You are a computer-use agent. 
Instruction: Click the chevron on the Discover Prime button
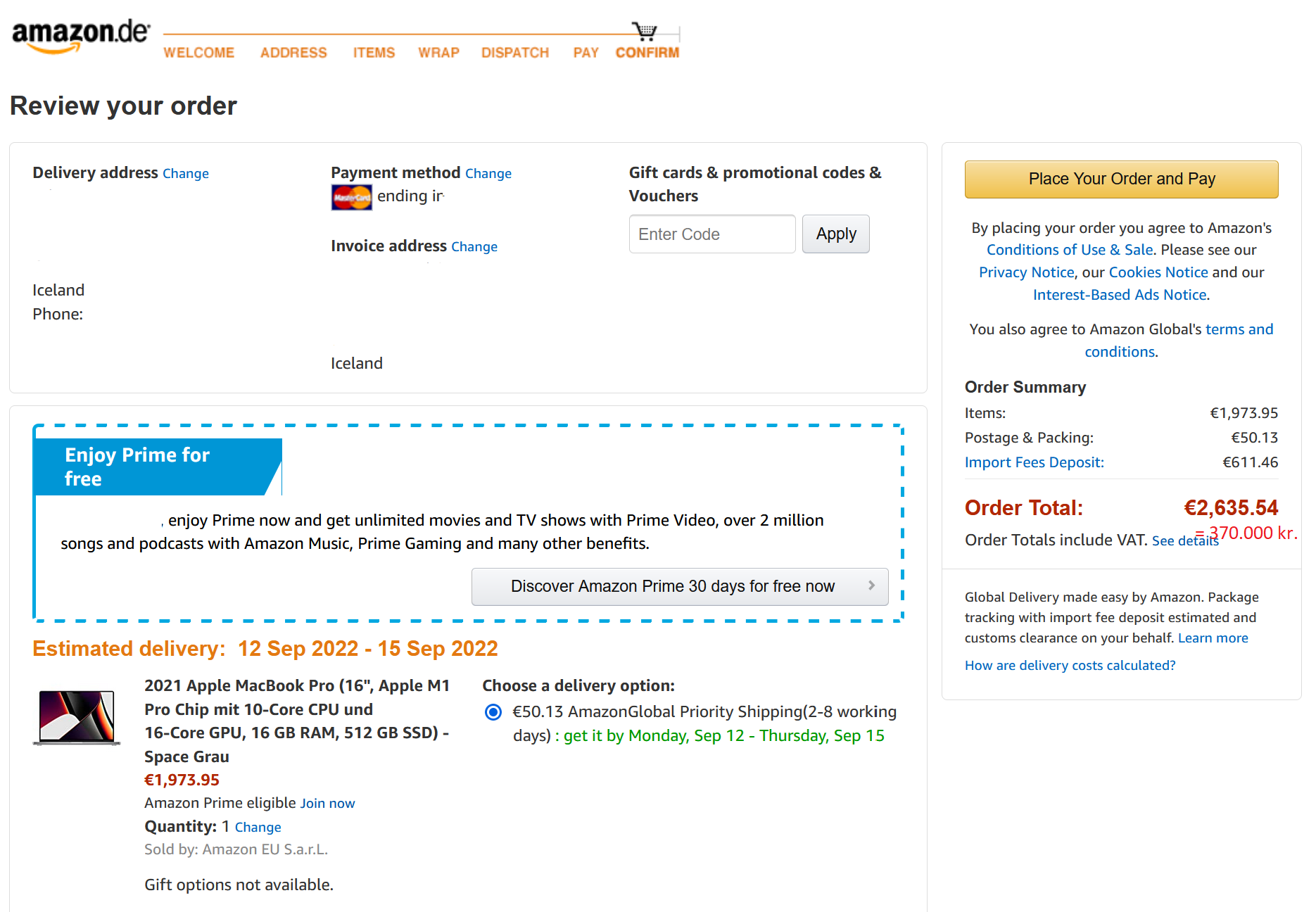pos(873,586)
